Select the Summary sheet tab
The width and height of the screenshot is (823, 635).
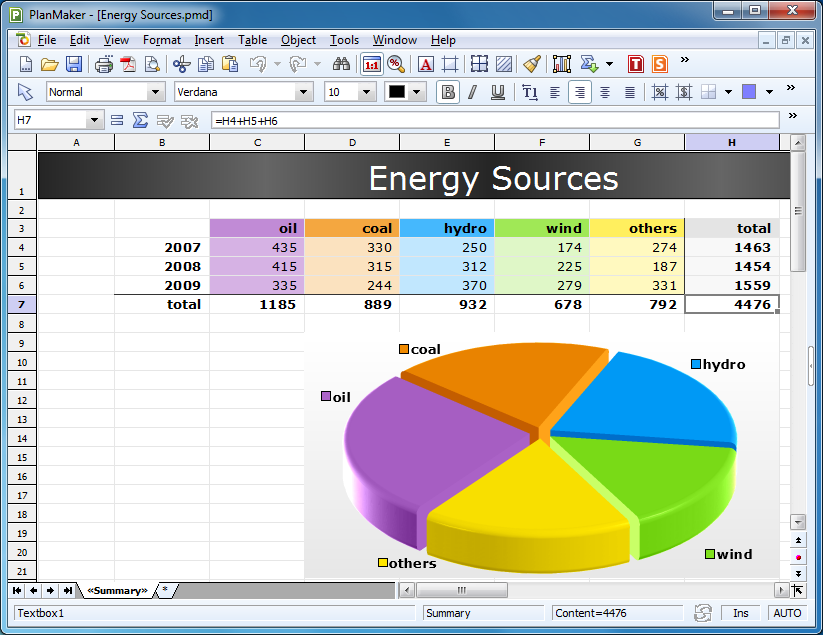pyautogui.click(x=118, y=590)
